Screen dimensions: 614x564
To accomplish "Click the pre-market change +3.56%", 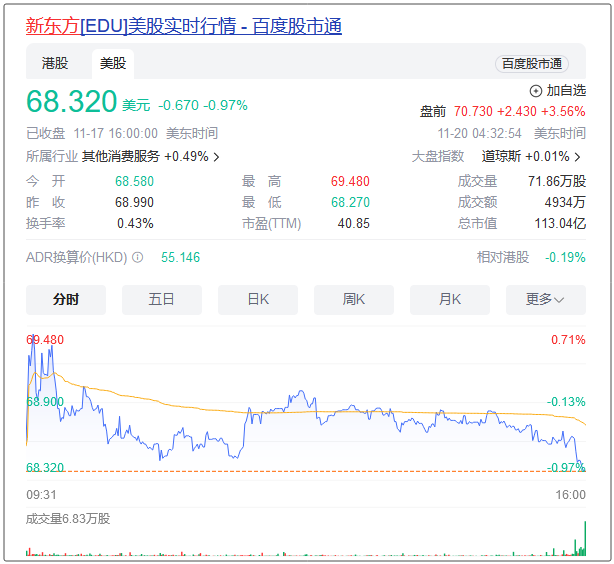I will pos(563,112).
